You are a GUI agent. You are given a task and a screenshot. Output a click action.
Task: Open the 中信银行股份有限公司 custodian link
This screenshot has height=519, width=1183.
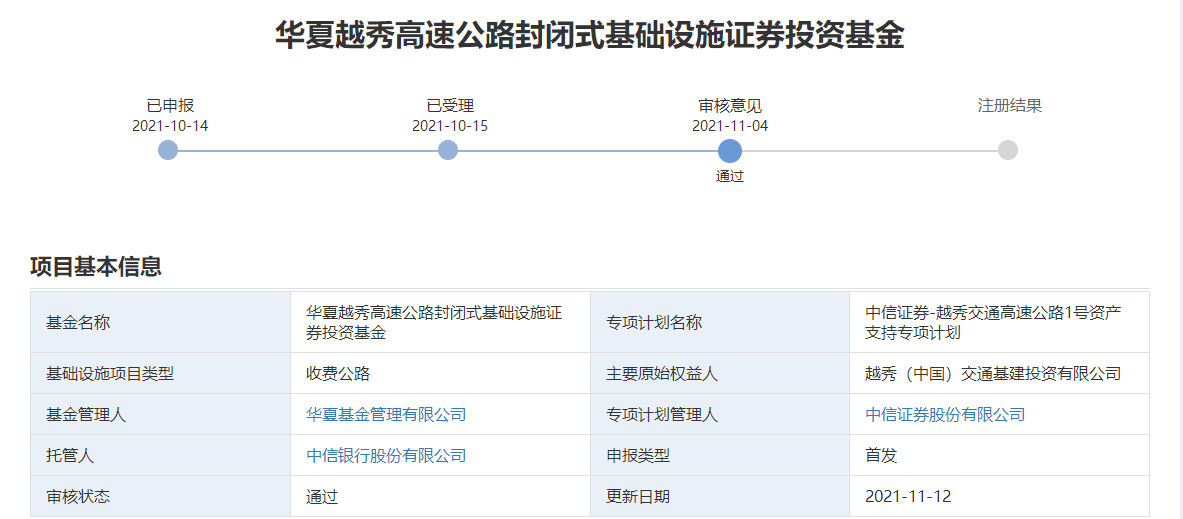(386, 455)
